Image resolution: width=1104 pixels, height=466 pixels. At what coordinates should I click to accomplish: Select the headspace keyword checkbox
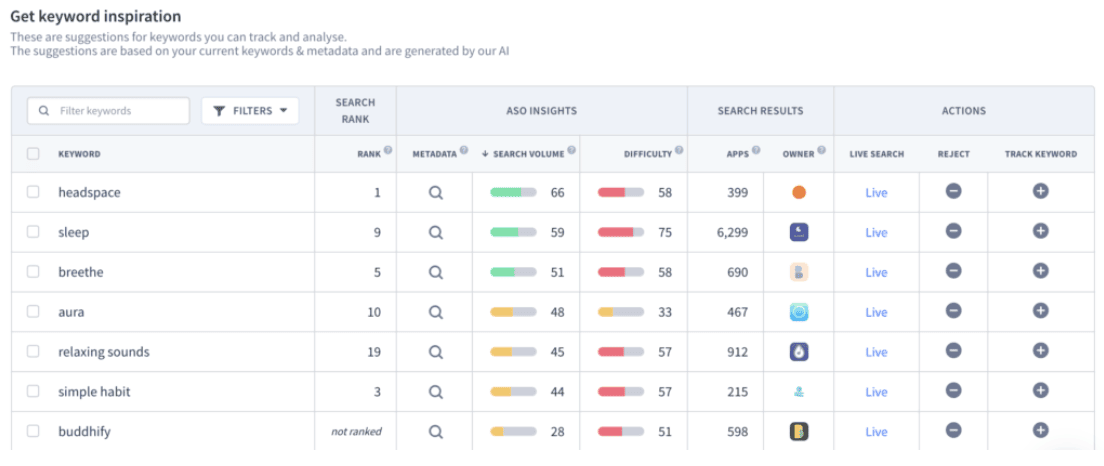pyautogui.click(x=33, y=192)
